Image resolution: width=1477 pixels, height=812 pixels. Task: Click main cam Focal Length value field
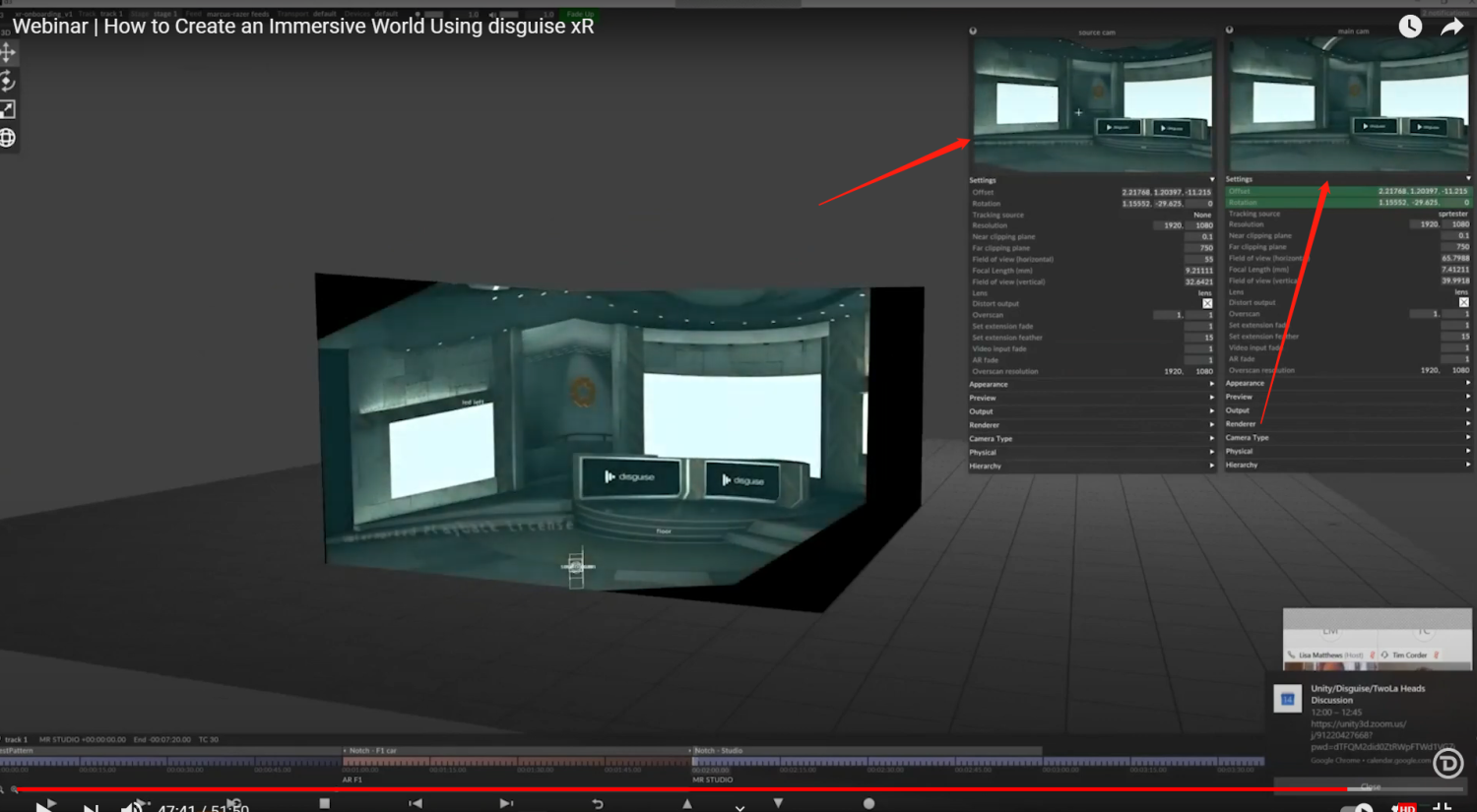pos(1454,269)
